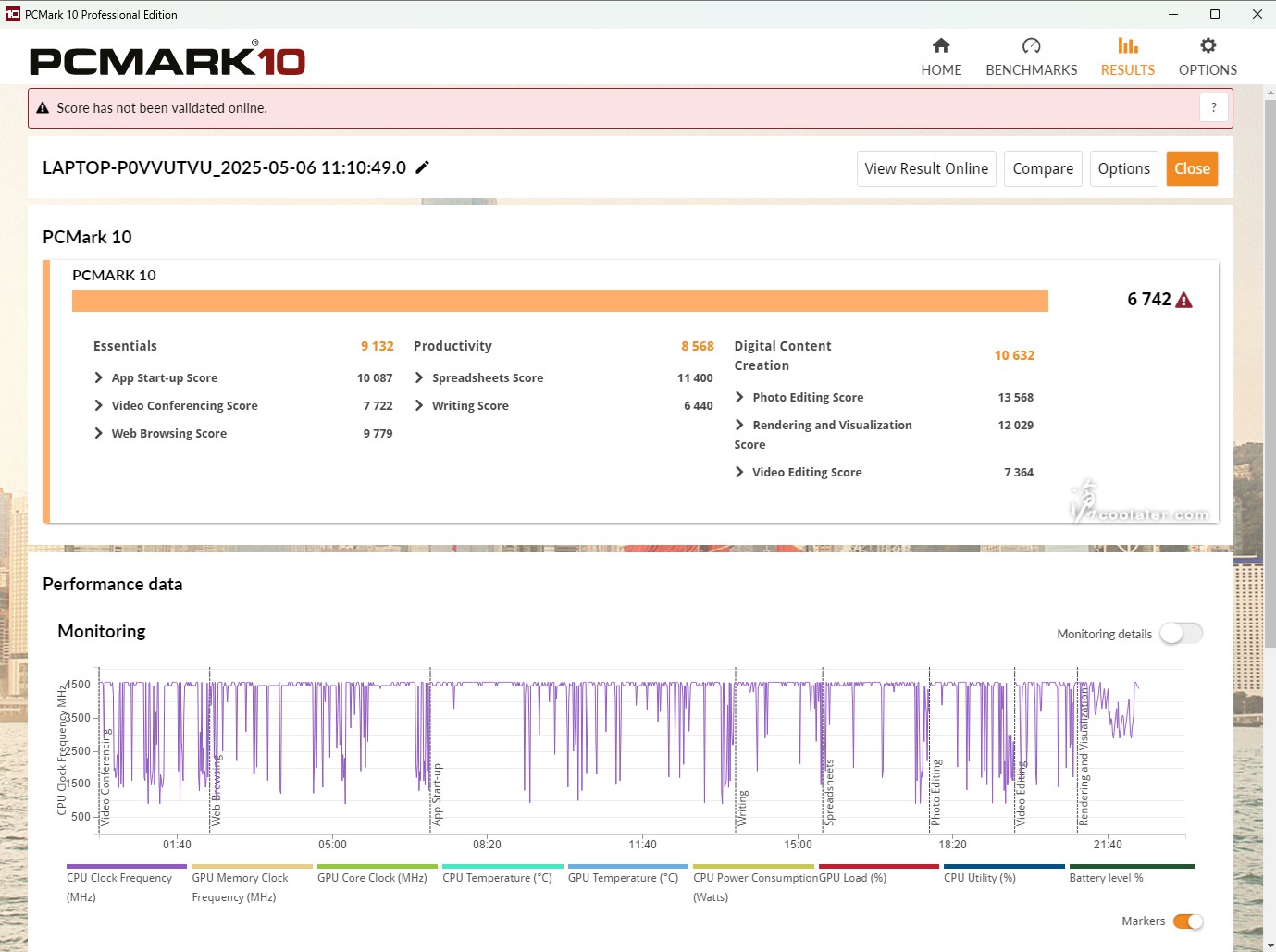Click the Video Conferencing chart marker
This screenshot has width=1276, height=952.
click(x=105, y=777)
